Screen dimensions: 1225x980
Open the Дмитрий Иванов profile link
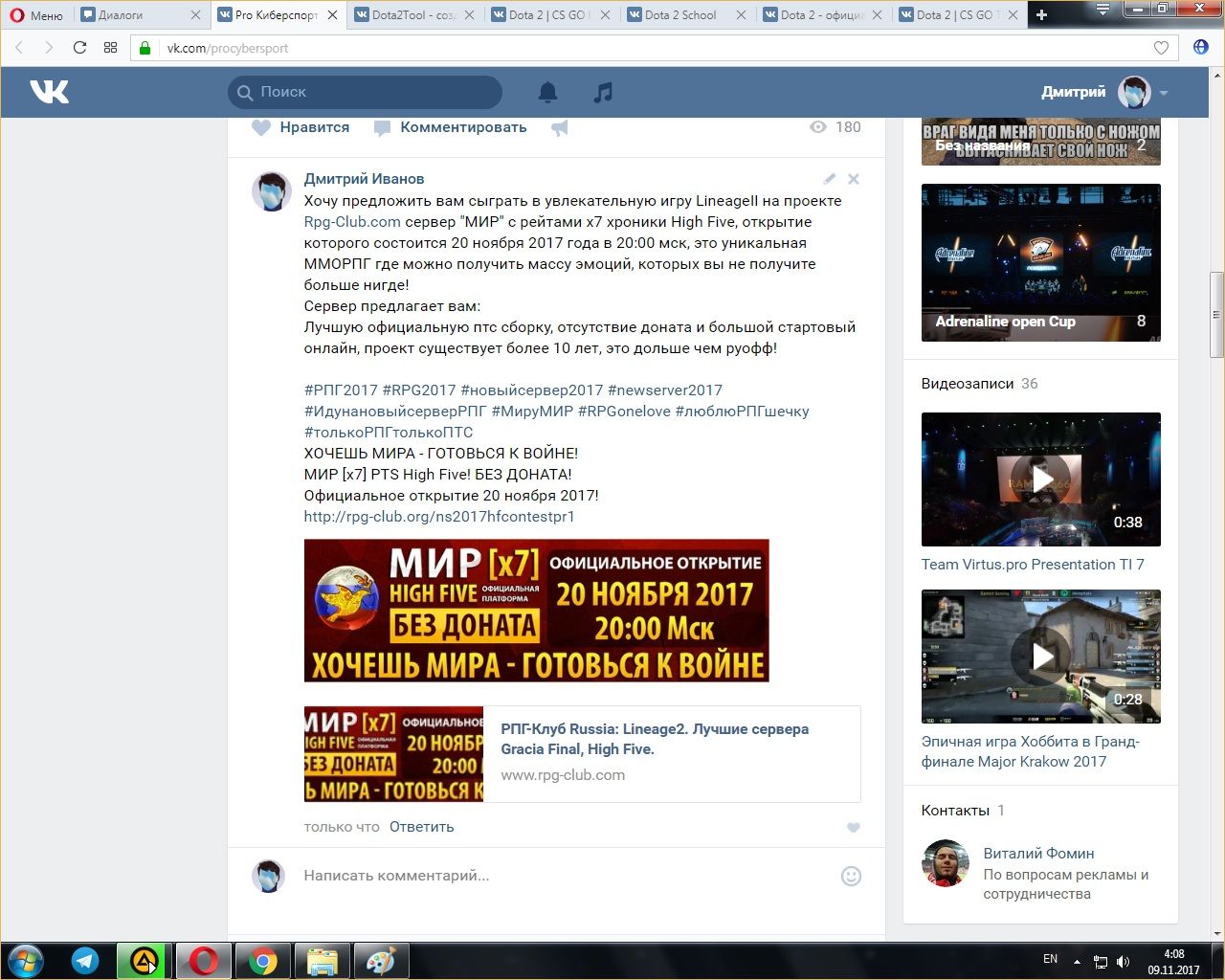click(364, 179)
